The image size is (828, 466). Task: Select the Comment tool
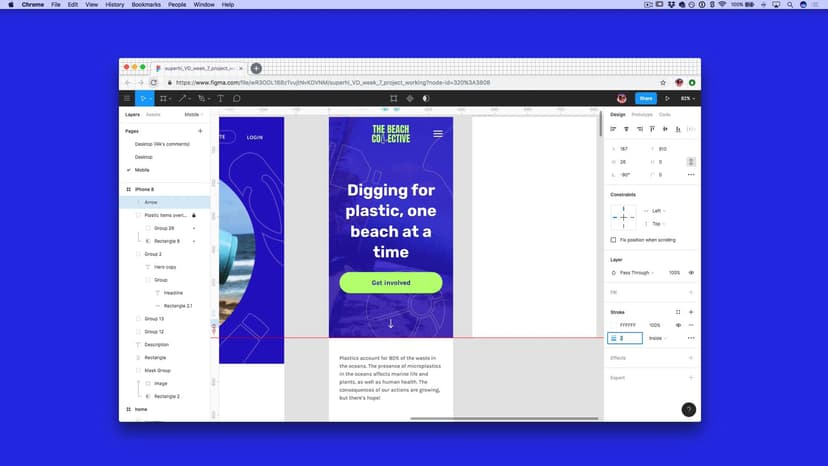[x=237, y=98]
